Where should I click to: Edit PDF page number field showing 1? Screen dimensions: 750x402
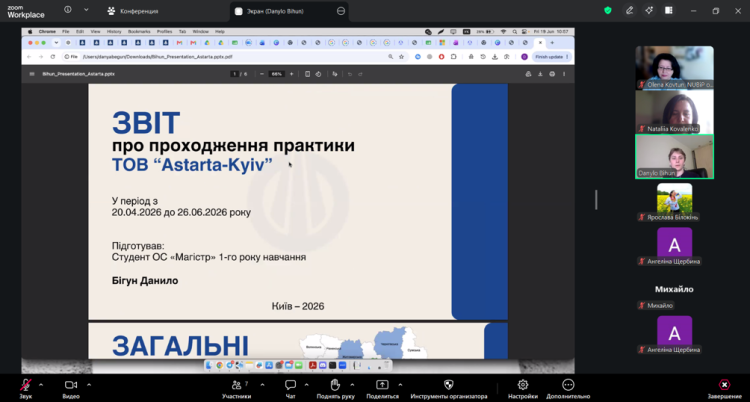(x=234, y=74)
